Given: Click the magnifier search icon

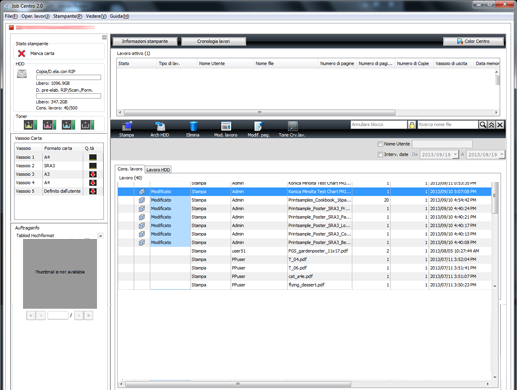Looking at the screenshot, I should tap(483, 125).
